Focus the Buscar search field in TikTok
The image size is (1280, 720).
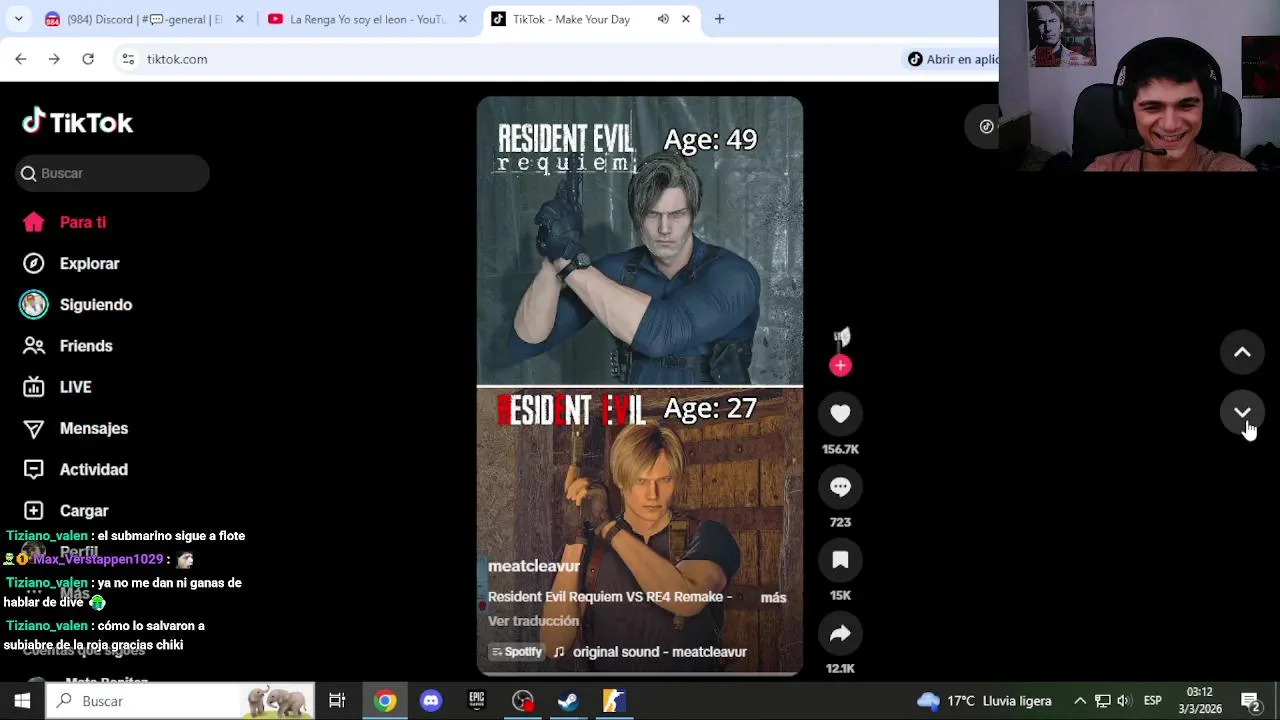[x=112, y=173]
